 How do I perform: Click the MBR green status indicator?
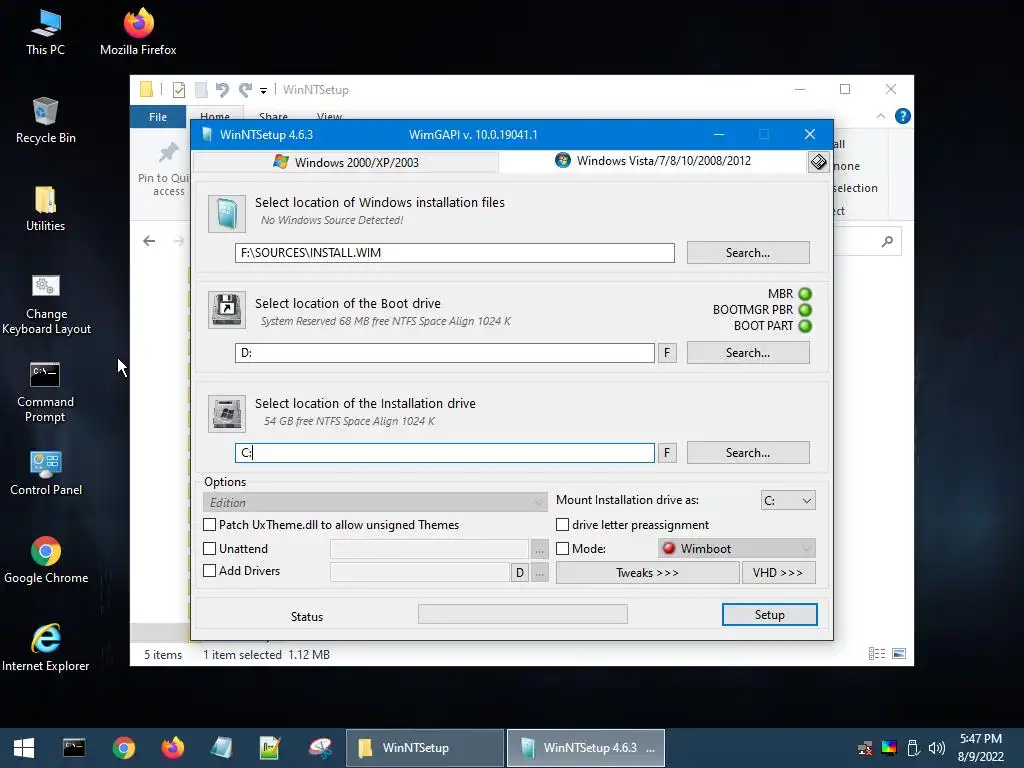click(805, 294)
